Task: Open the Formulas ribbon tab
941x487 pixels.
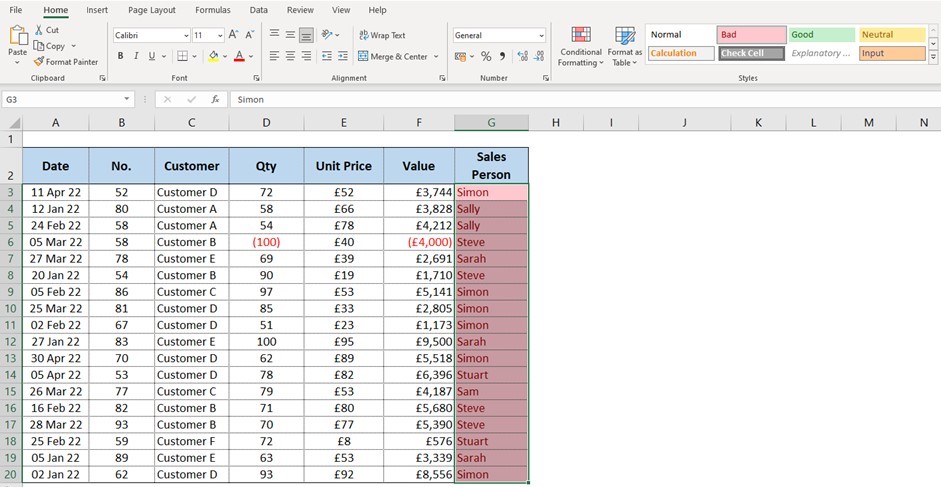Action: point(212,10)
